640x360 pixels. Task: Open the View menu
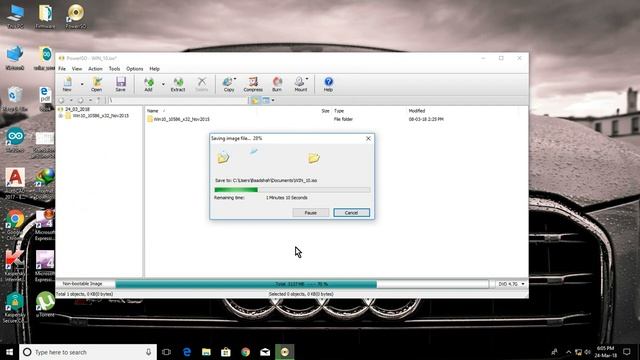[x=77, y=69]
